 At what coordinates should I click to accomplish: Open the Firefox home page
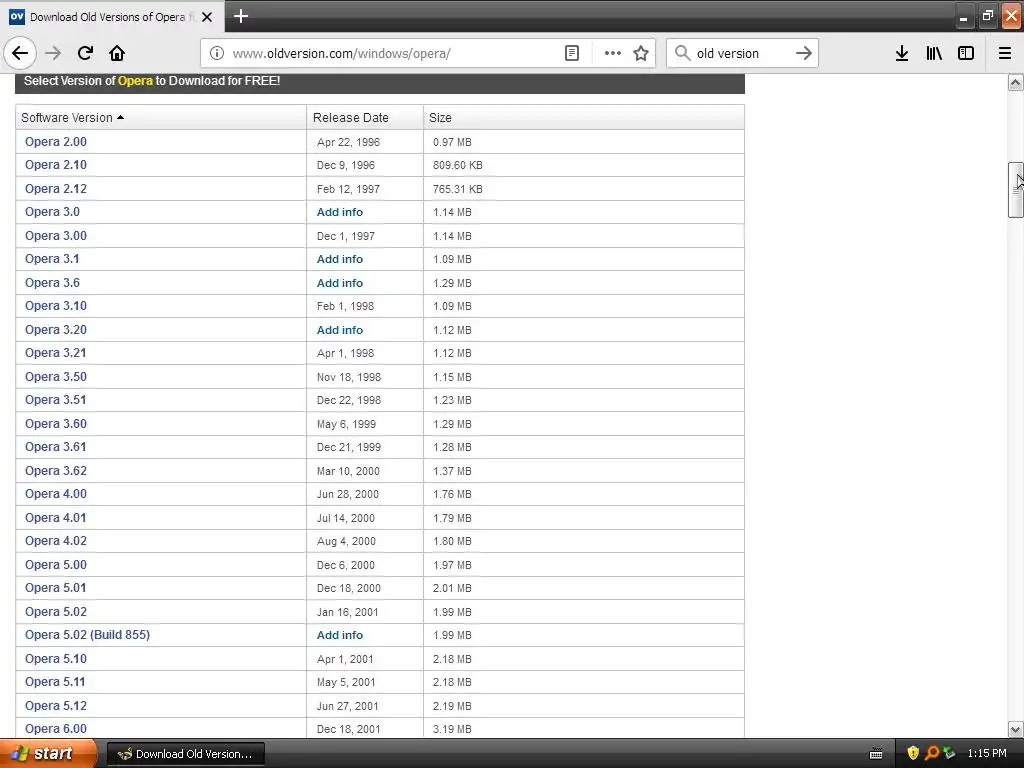117,53
